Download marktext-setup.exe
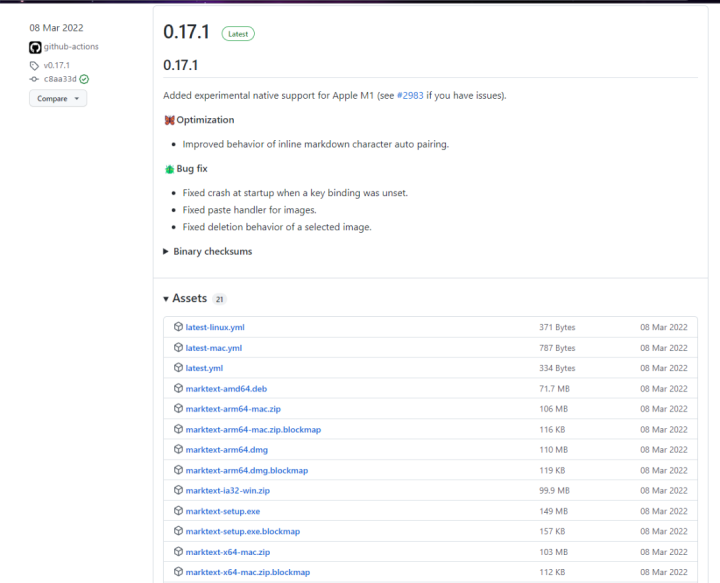Screen dimensions: 720x583 [x=223, y=511]
